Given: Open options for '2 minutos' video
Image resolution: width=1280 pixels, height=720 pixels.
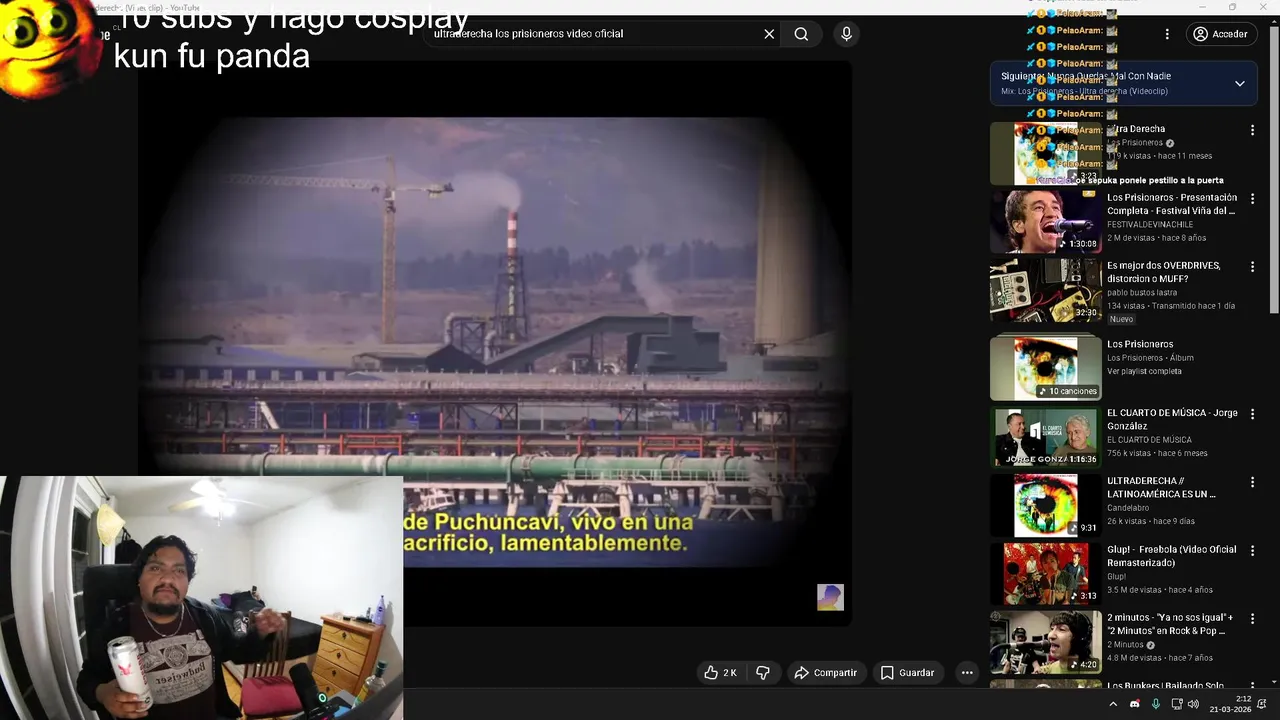Looking at the screenshot, I should click(x=1252, y=619).
